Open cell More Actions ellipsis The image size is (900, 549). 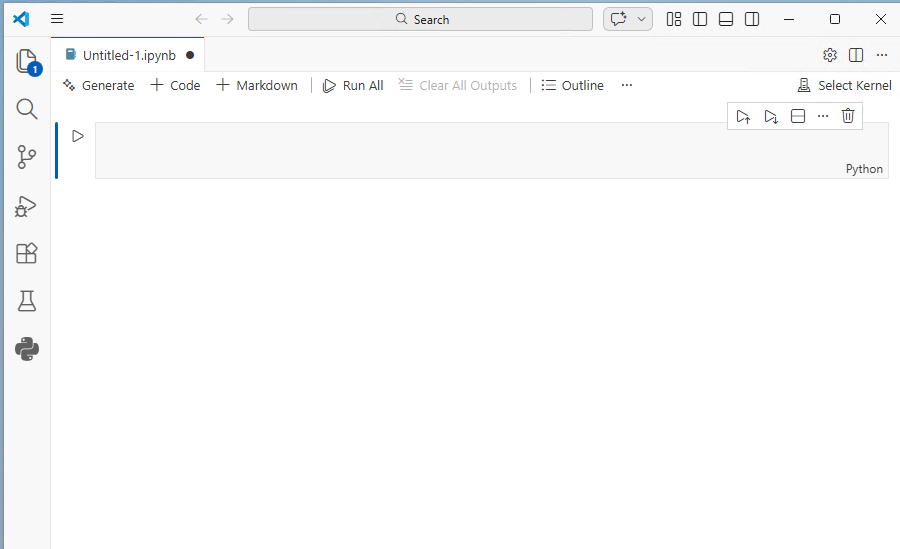click(823, 117)
